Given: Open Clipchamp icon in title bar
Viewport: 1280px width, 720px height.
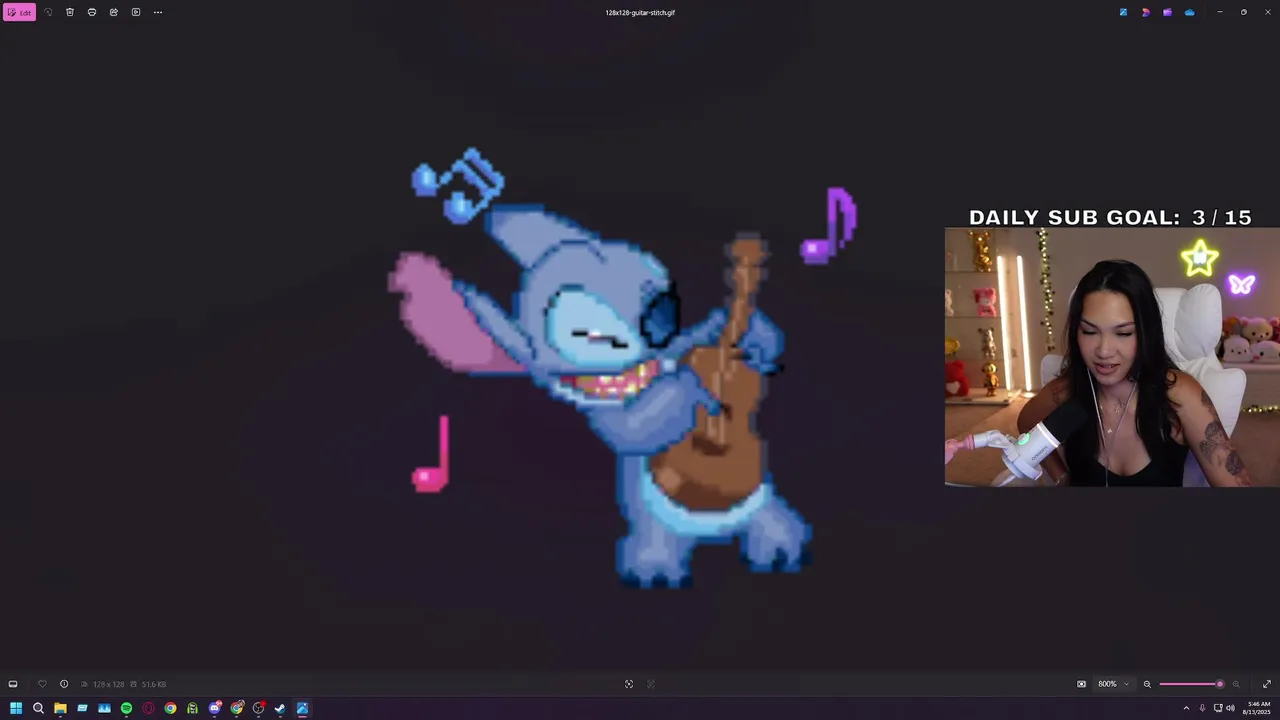Looking at the screenshot, I should [x=1167, y=12].
